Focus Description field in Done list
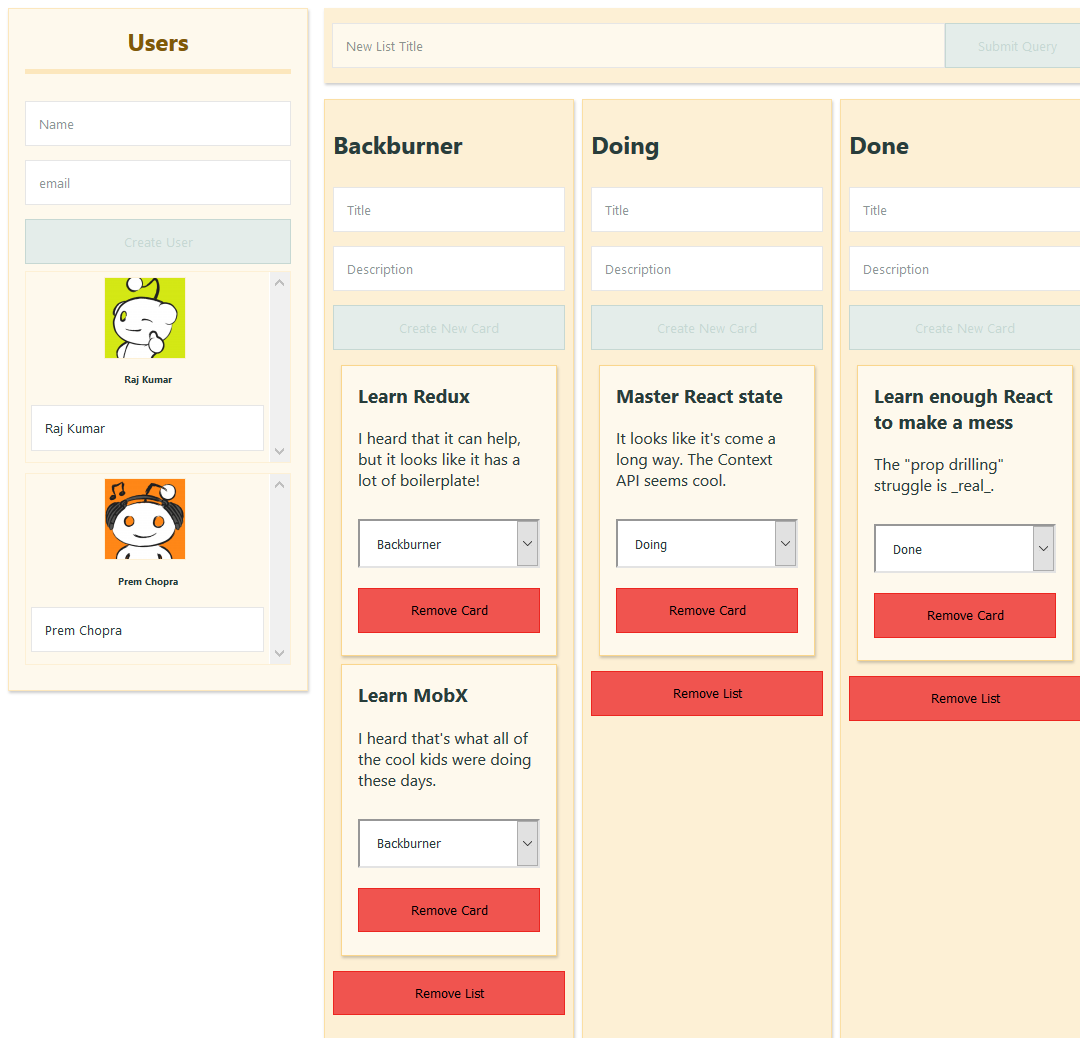 click(964, 269)
